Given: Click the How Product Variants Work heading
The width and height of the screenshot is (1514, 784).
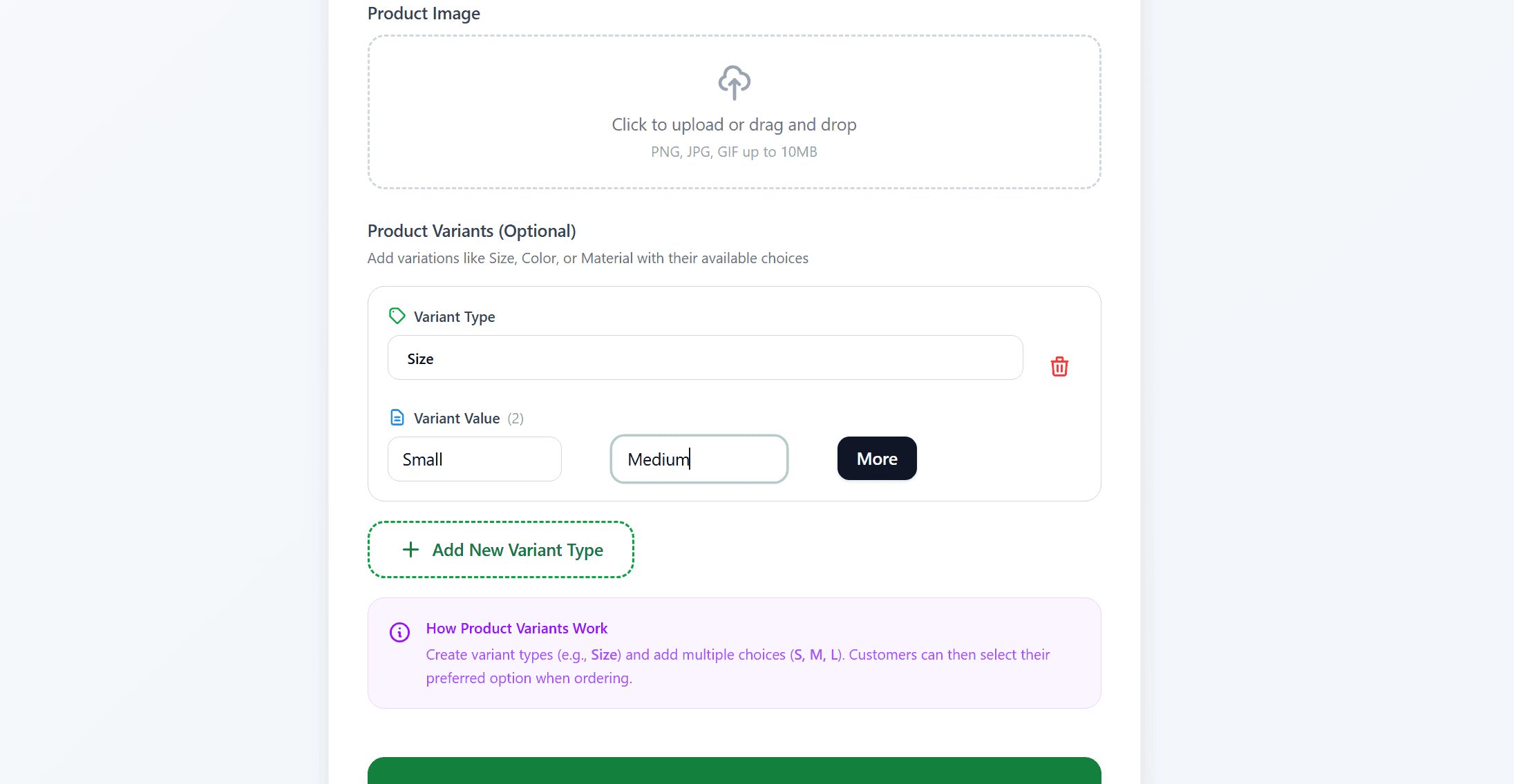Looking at the screenshot, I should (x=517, y=628).
